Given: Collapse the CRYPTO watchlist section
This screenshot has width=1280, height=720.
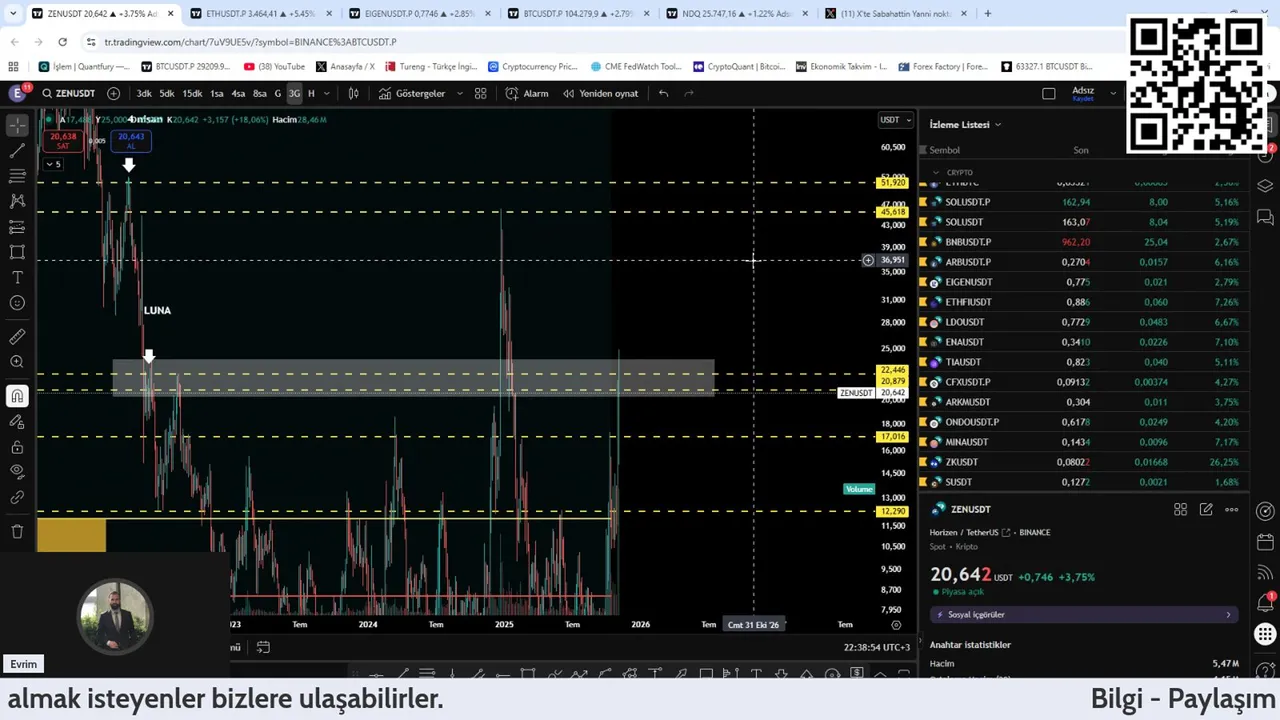Looking at the screenshot, I should (936, 172).
